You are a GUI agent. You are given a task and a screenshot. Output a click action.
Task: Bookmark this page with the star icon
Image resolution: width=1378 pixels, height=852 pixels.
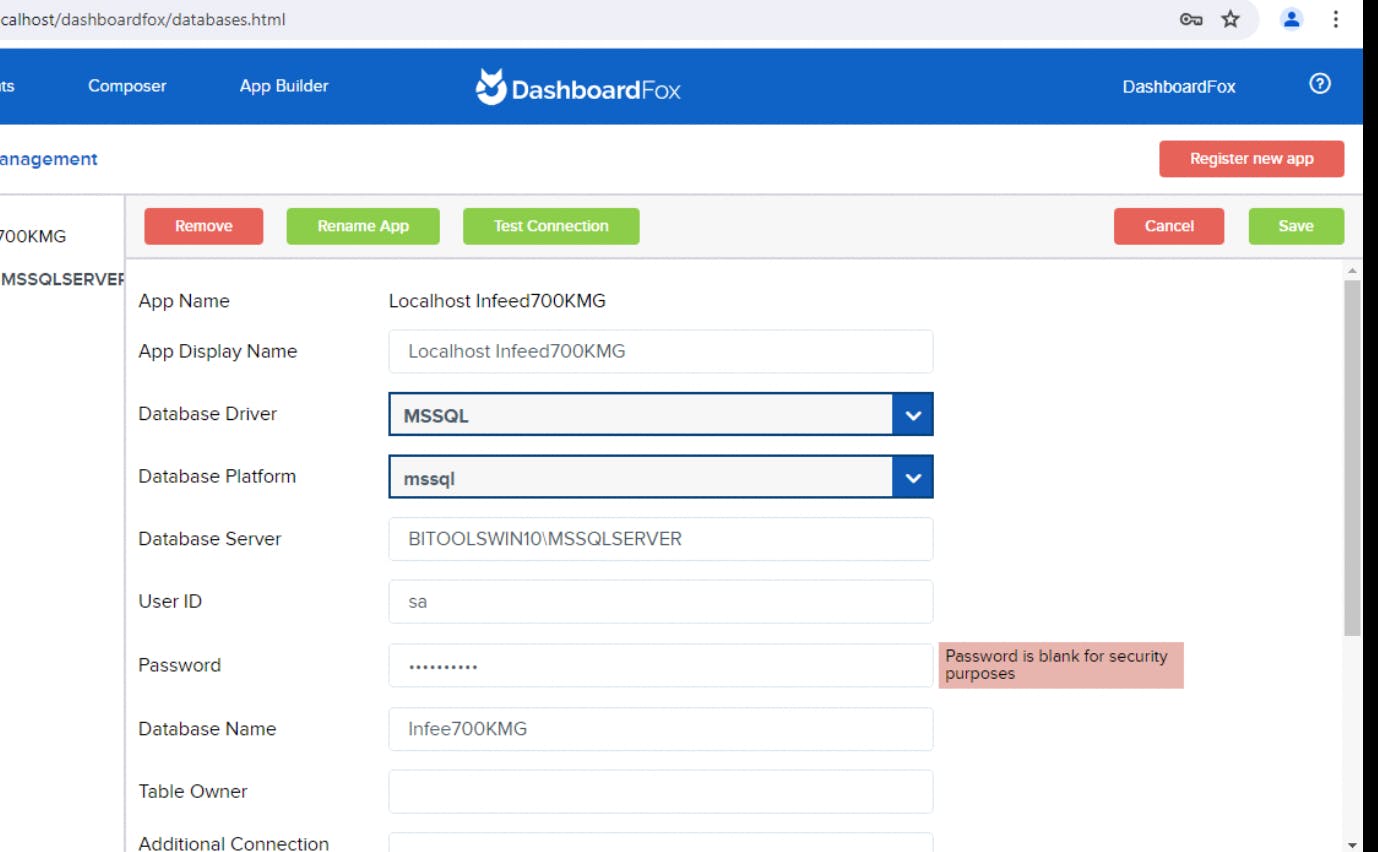pos(1231,19)
